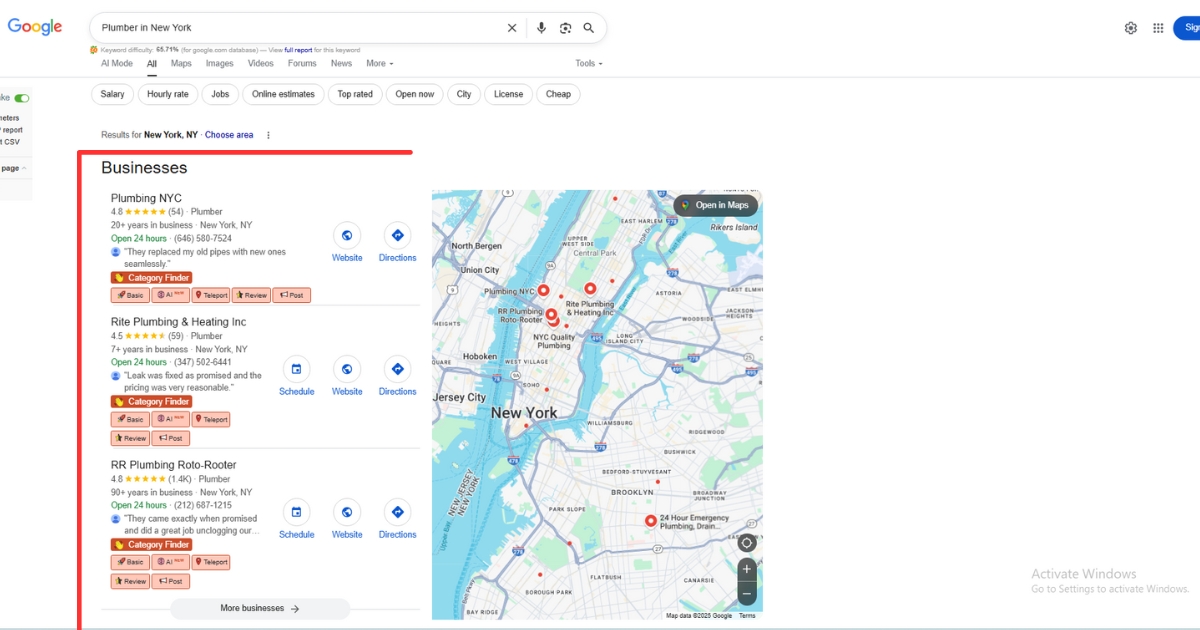Start voice search with the microphone icon

point(541,28)
